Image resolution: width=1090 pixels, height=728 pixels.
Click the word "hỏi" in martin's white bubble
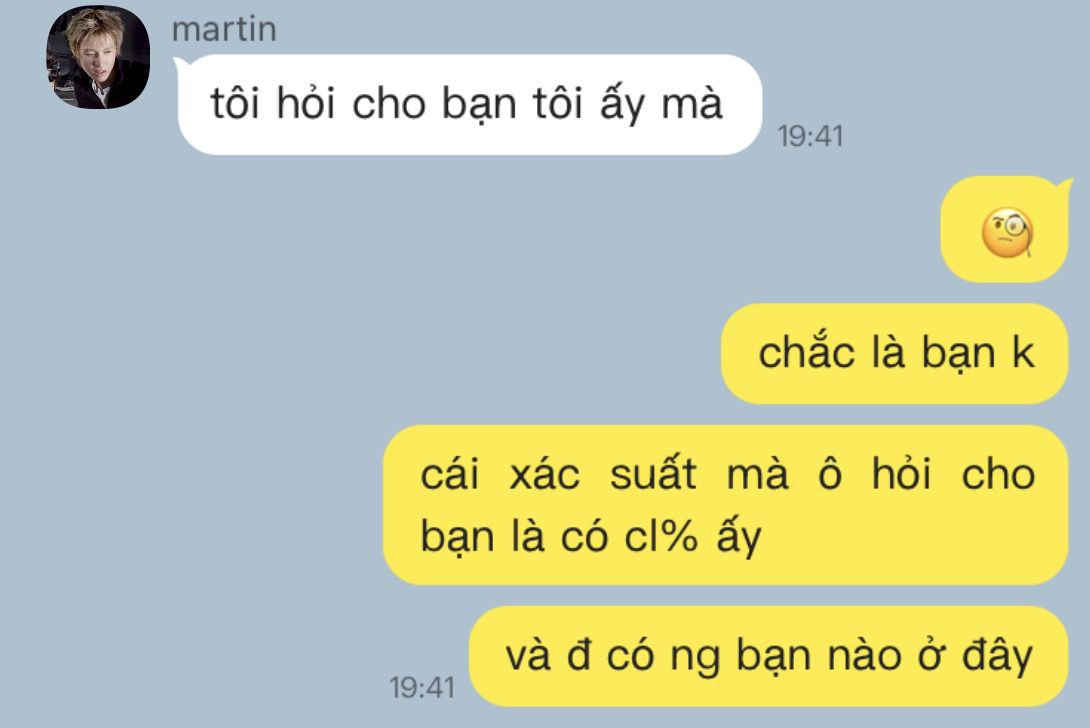point(306,104)
